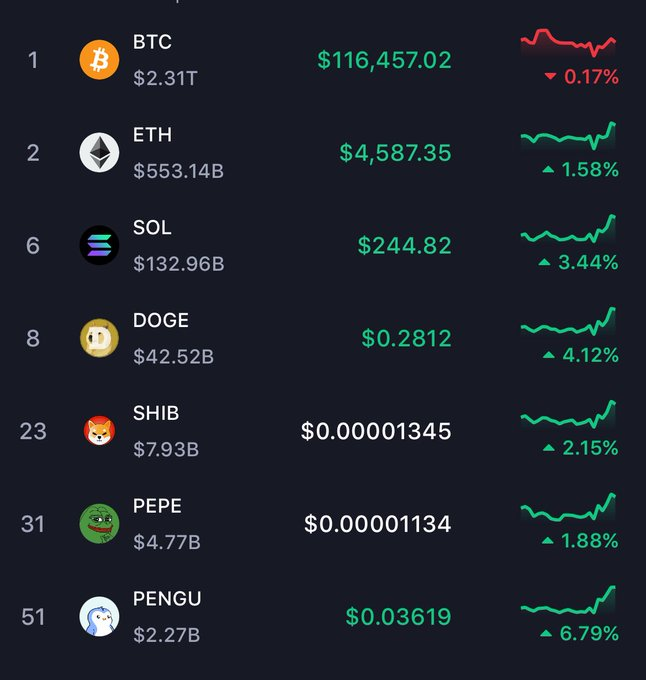This screenshot has width=646, height=680.
Task: Select the DOGE ticker label
Action: (x=161, y=320)
